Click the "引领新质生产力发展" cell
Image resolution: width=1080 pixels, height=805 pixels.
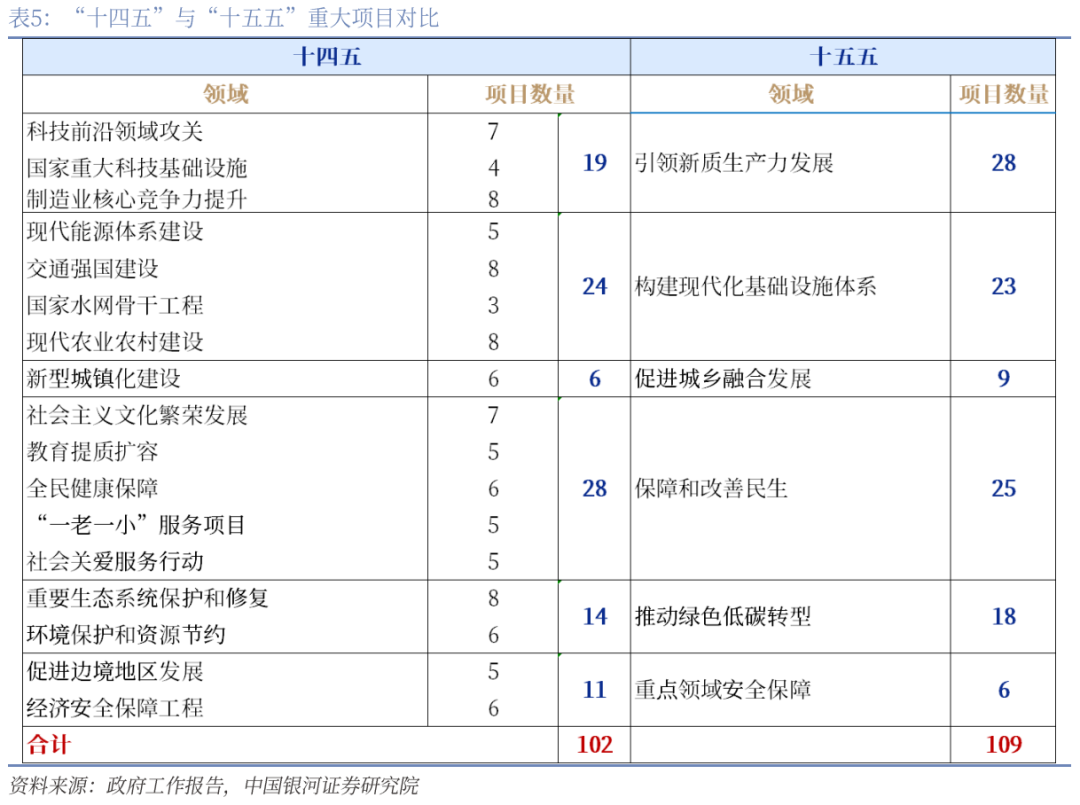coord(734,163)
